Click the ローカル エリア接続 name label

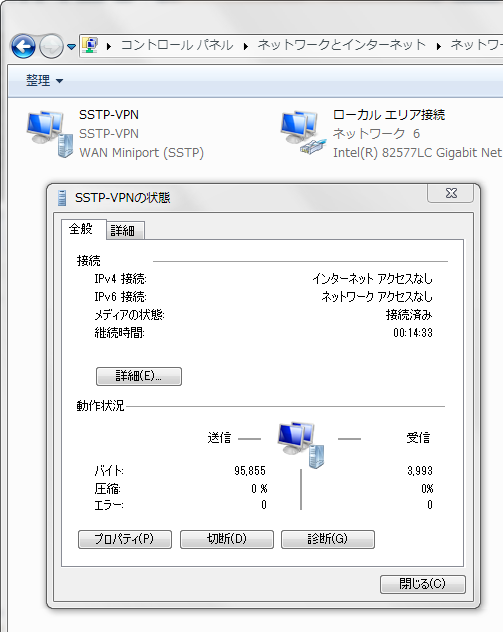pyautogui.click(x=389, y=115)
